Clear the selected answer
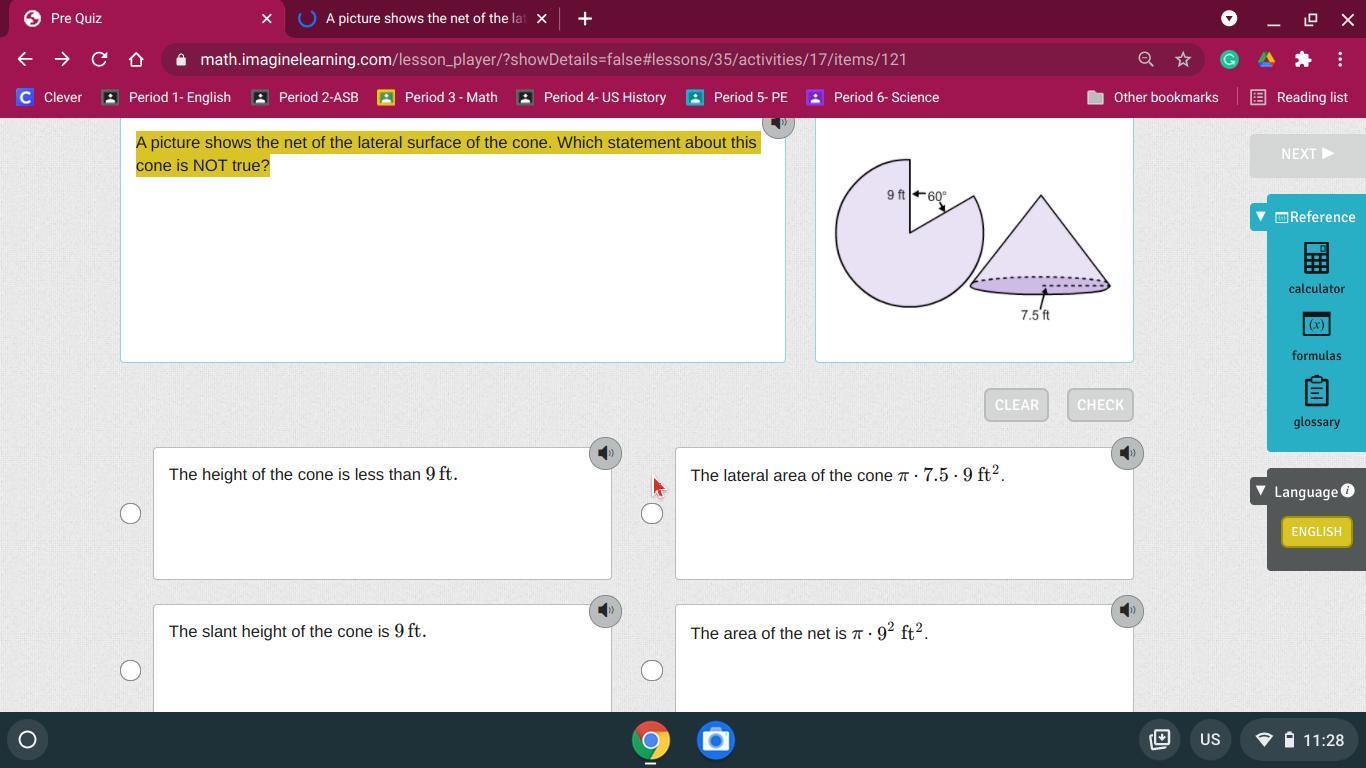The image size is (1366, 768). click(x=1016, y=405)
